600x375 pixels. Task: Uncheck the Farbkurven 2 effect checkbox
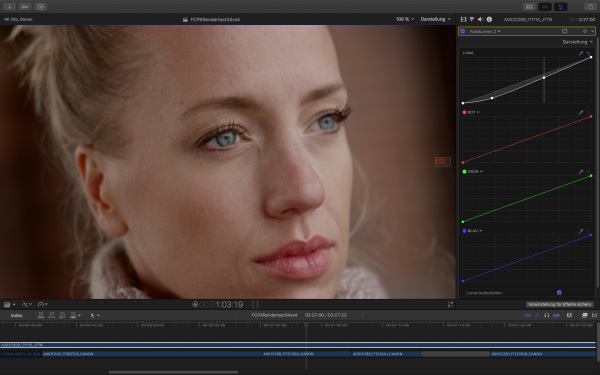point(463,31)
